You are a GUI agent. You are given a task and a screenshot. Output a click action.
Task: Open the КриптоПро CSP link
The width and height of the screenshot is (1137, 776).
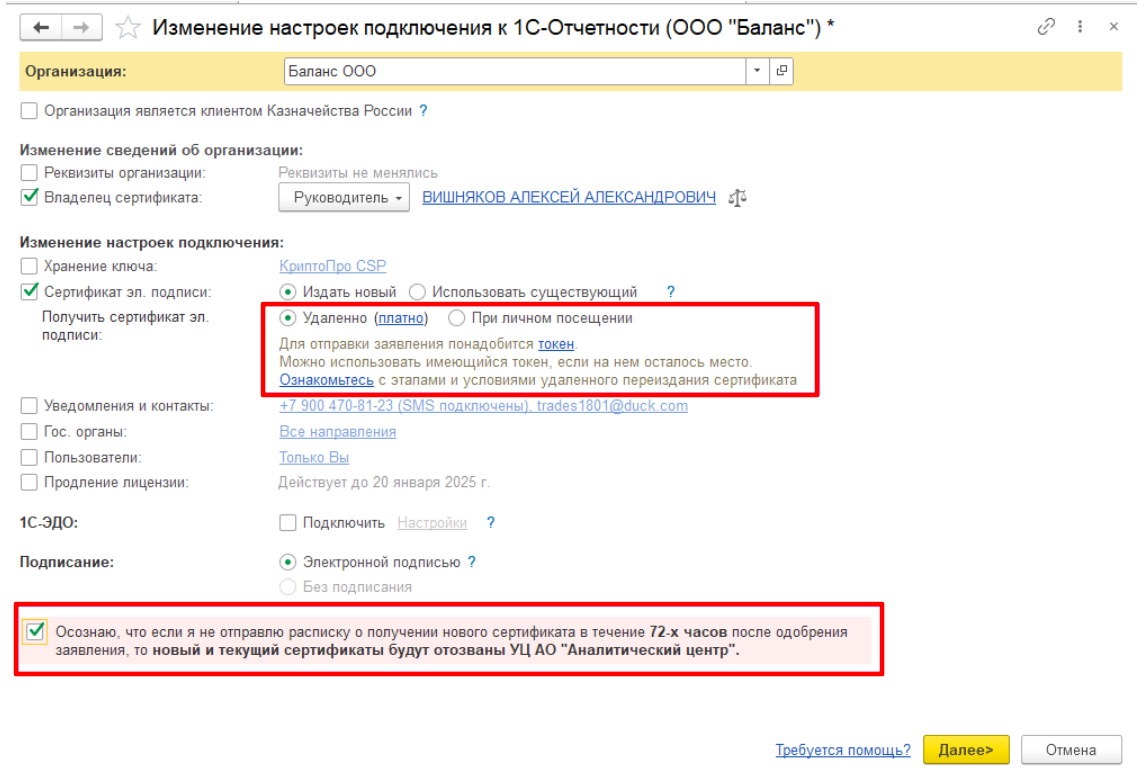point(333,266)
